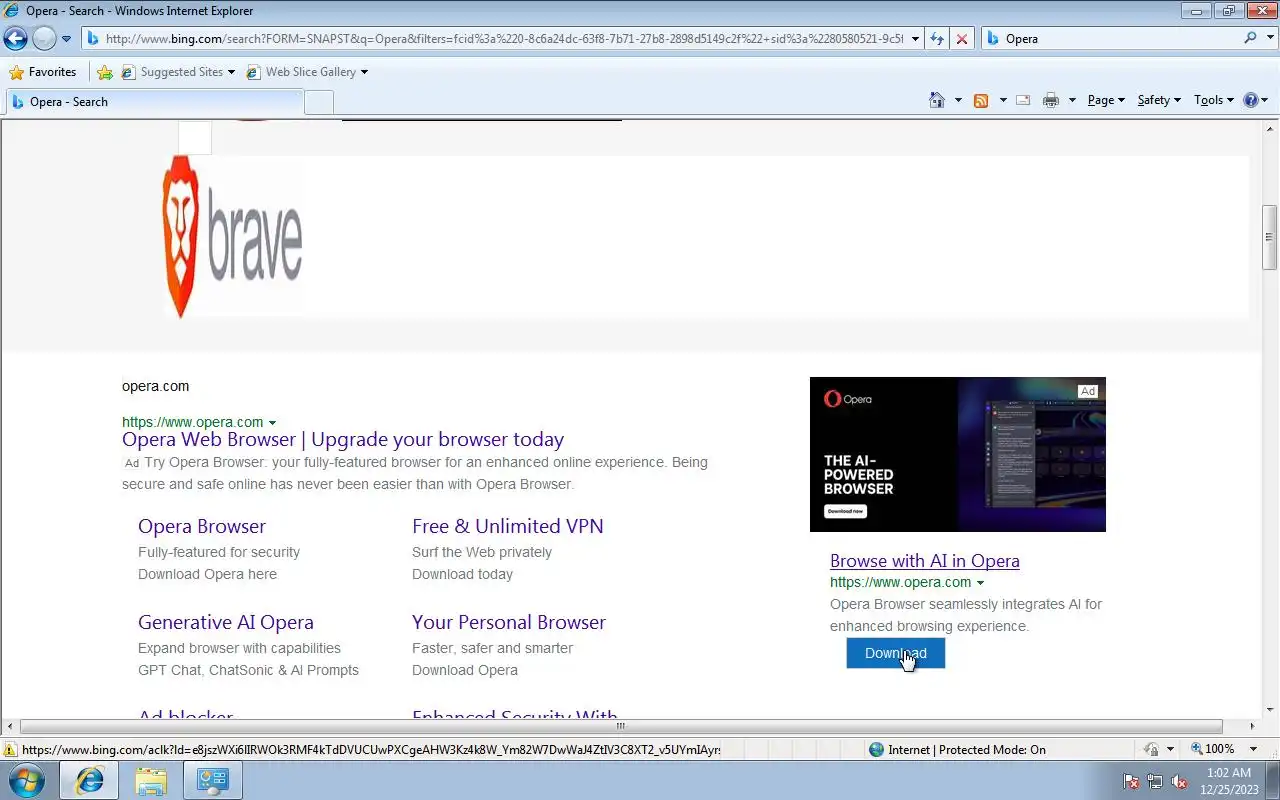Click 'Surf the Web privately' text
The image size is (1280, 800).
point(482,552)
